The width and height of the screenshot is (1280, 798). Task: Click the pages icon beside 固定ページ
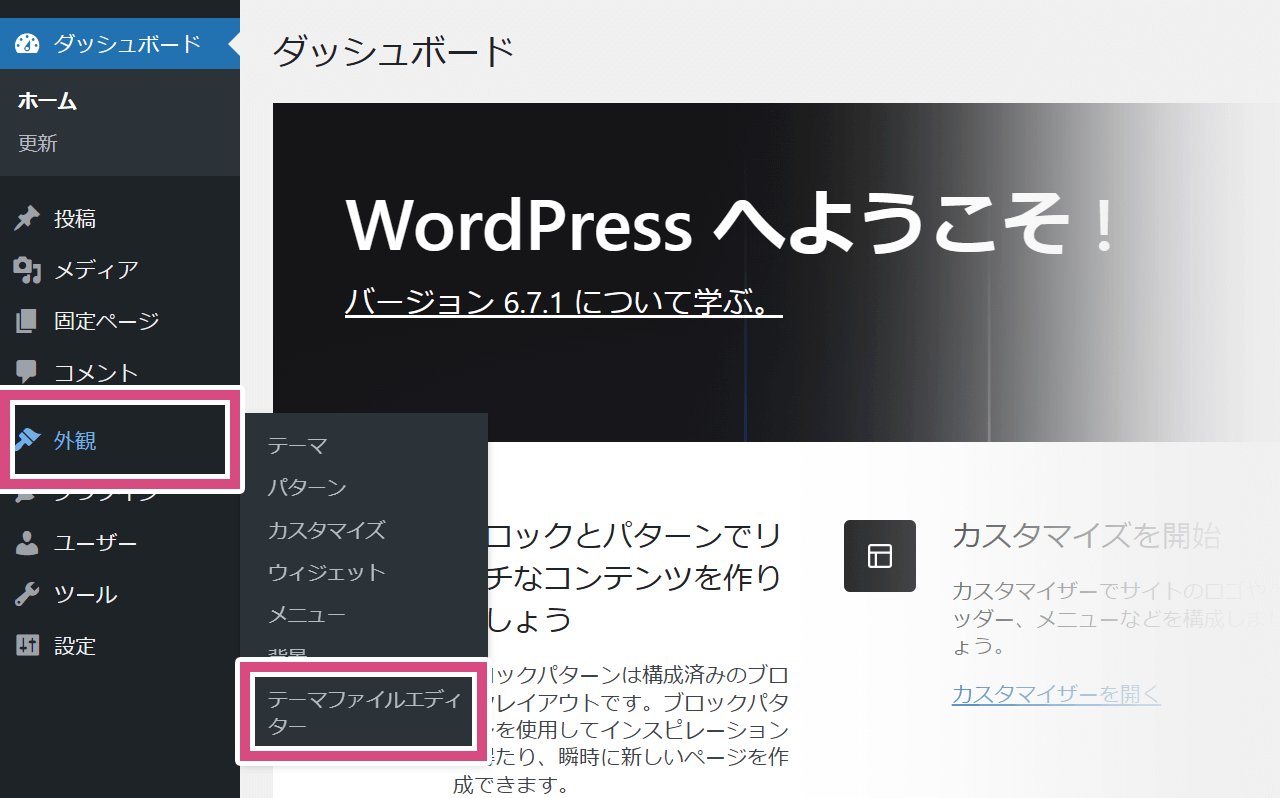(27, 321)
